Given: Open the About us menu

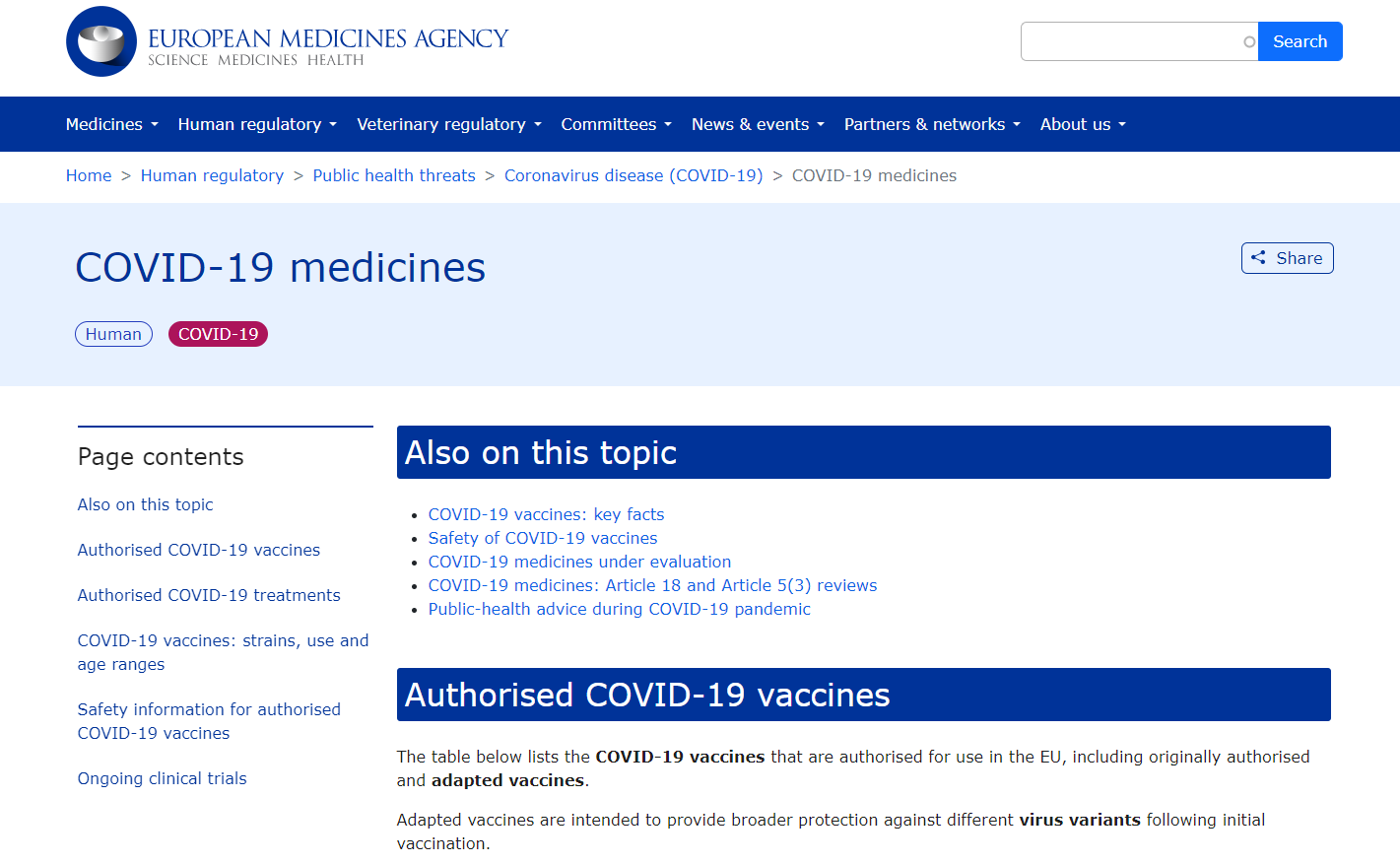Looking at the screenshot, I should [x=1083, y=124].
